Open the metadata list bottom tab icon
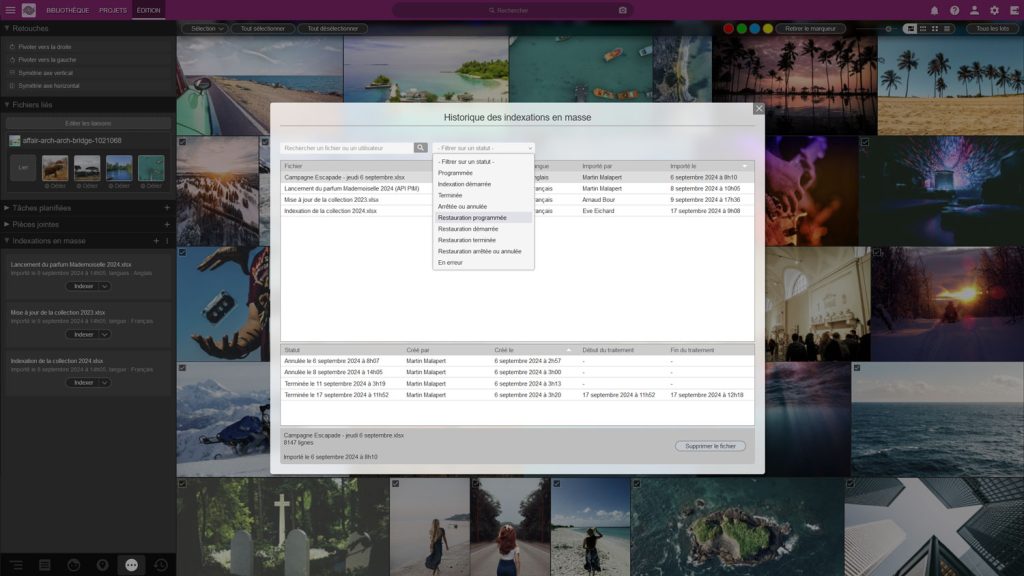Viewport: 1024px width, 576px height. pos(44,565)
